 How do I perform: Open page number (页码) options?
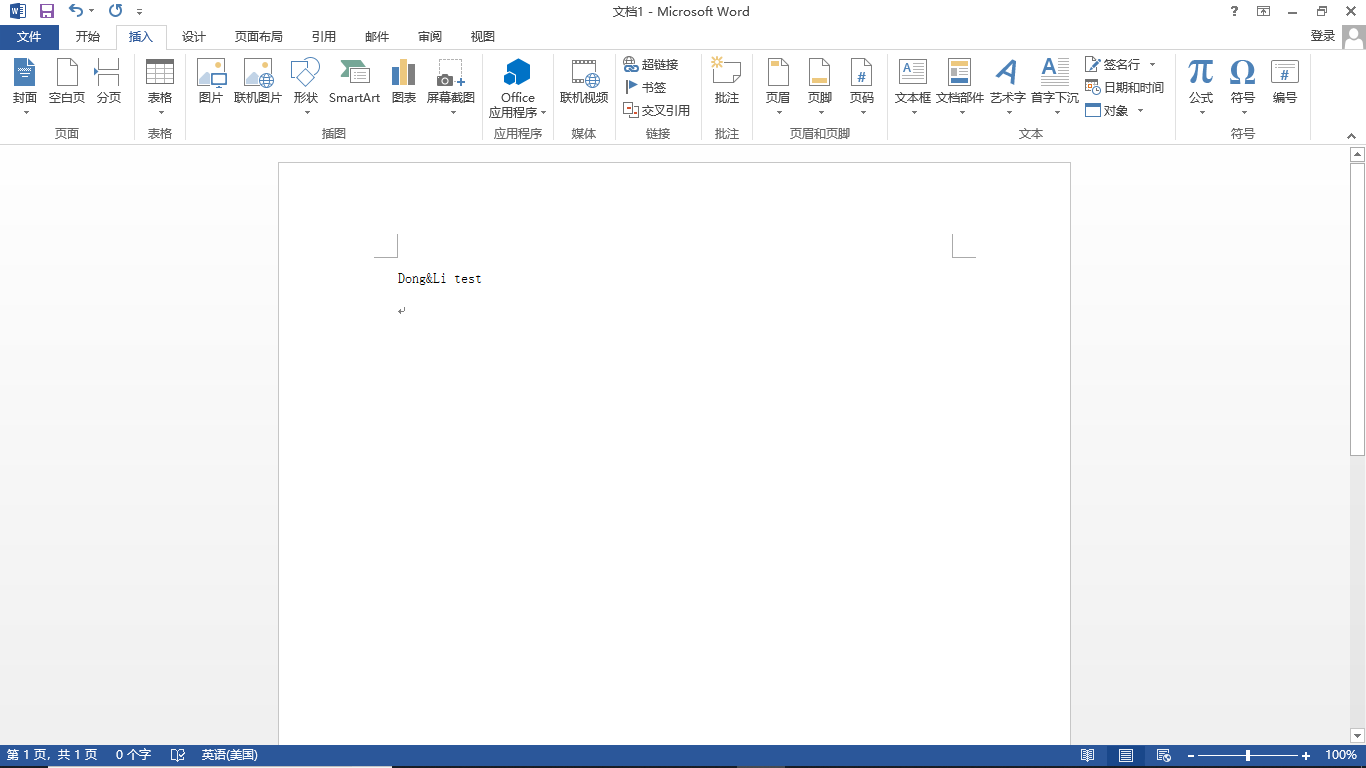862,86
